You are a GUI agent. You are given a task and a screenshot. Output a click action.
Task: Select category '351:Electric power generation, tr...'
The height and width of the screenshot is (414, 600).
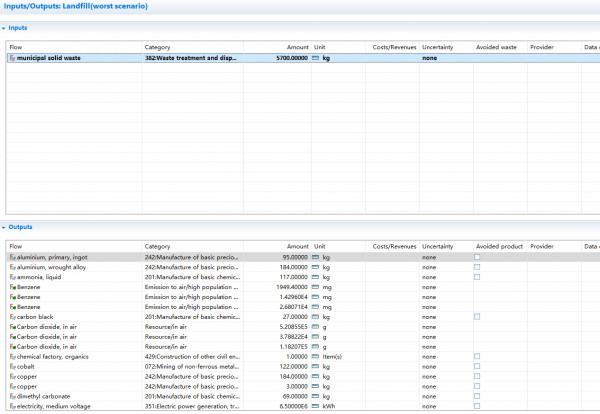point(192,406)
